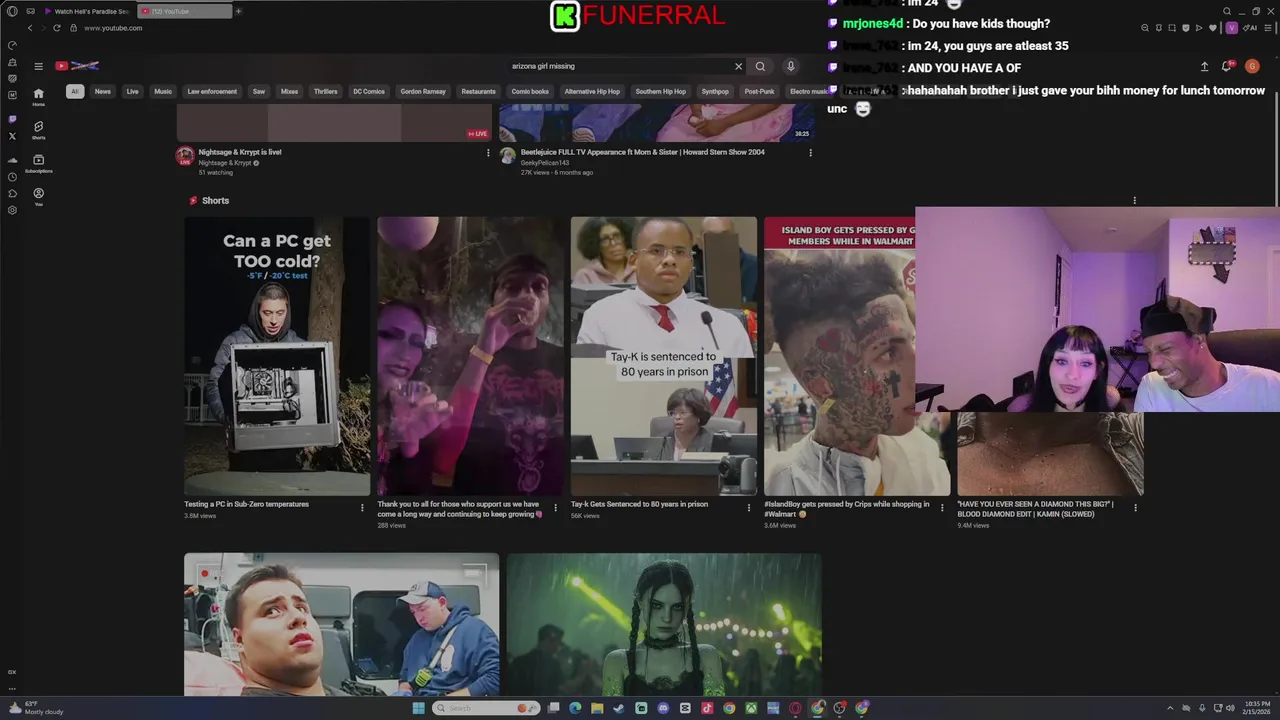Open options for Blood Diamond Edit short
The height and width of the screenshot is (720, 1280).
click(x=1135, y=508)
